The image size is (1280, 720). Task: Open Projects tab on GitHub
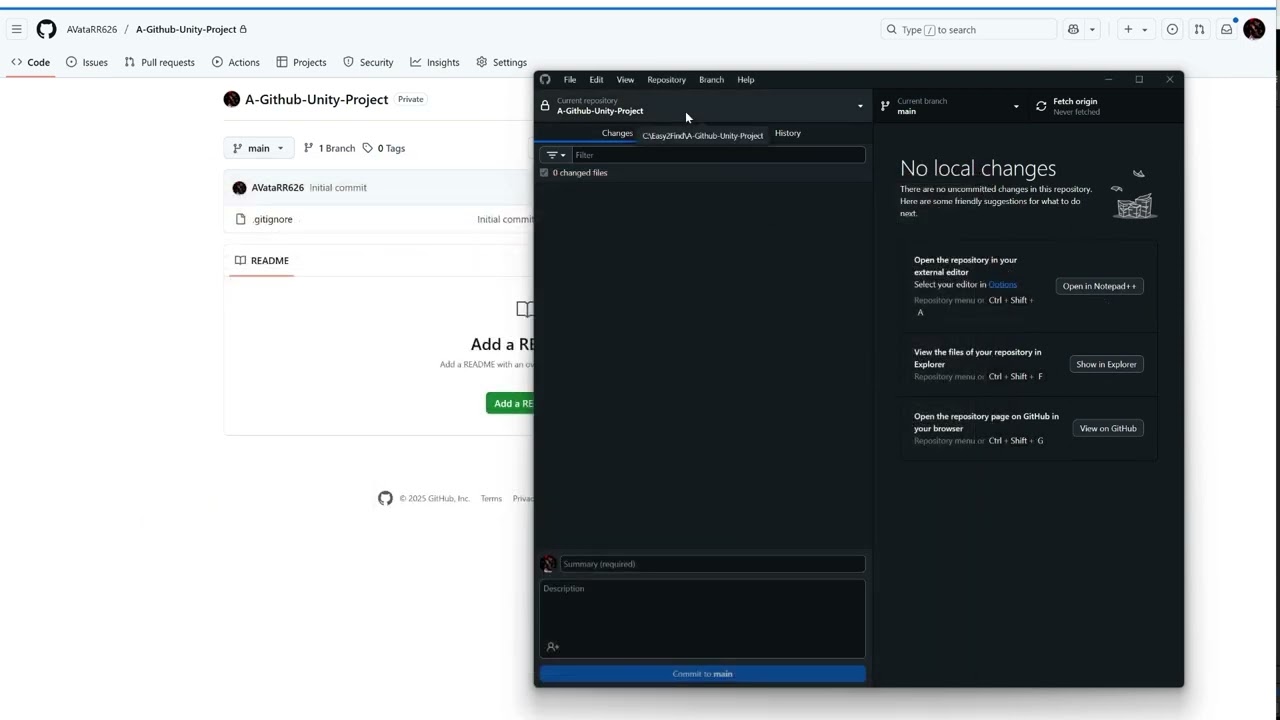coord(301,62)
